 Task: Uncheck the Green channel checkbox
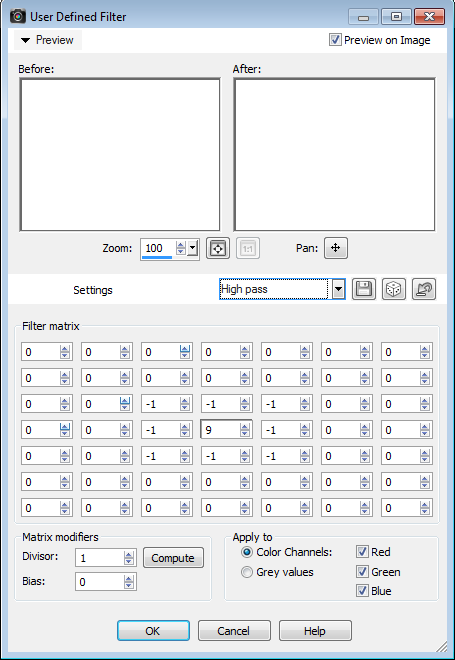click(362, 572)
